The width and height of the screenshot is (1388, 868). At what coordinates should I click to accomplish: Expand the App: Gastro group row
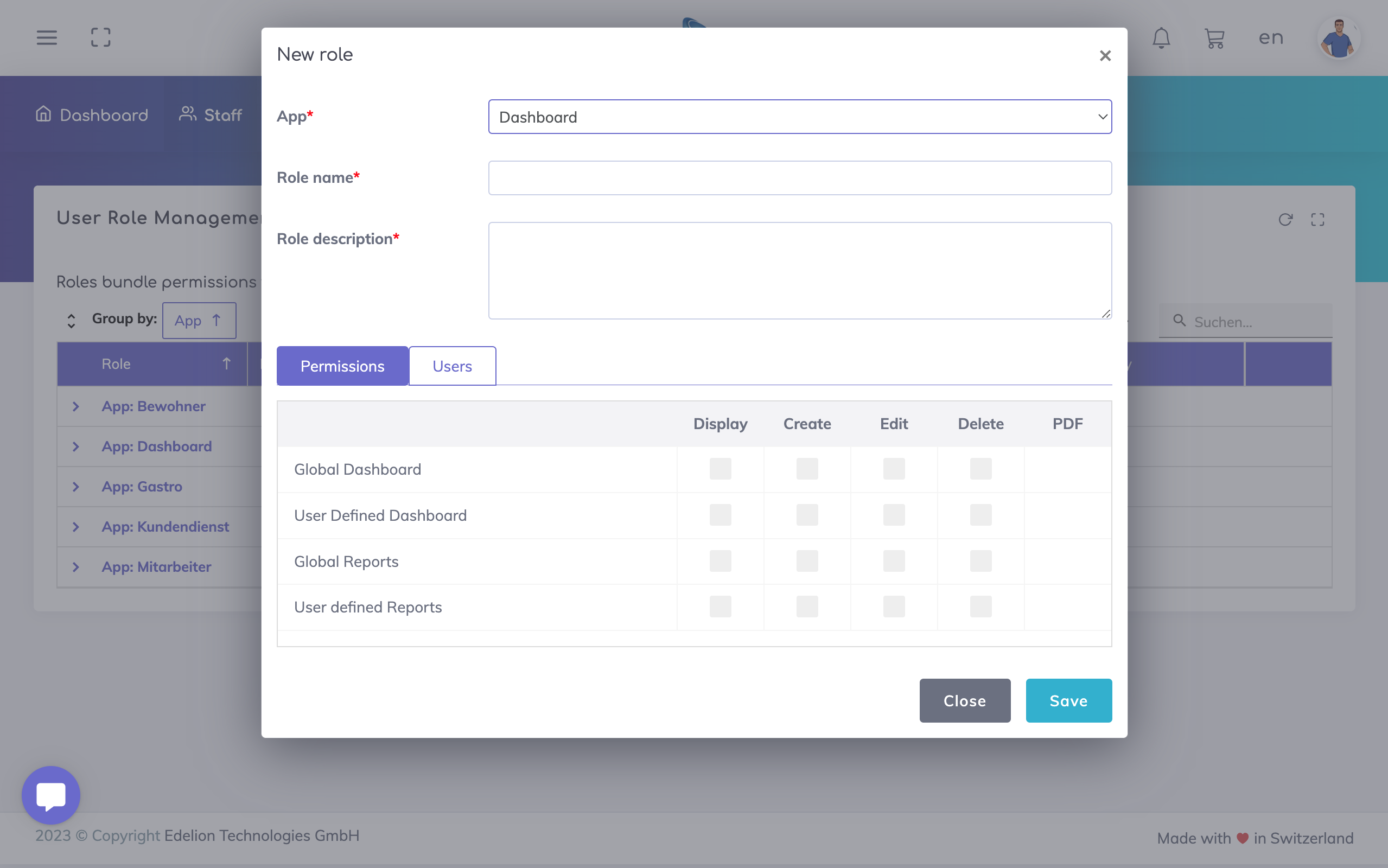[x=76, y=487]
